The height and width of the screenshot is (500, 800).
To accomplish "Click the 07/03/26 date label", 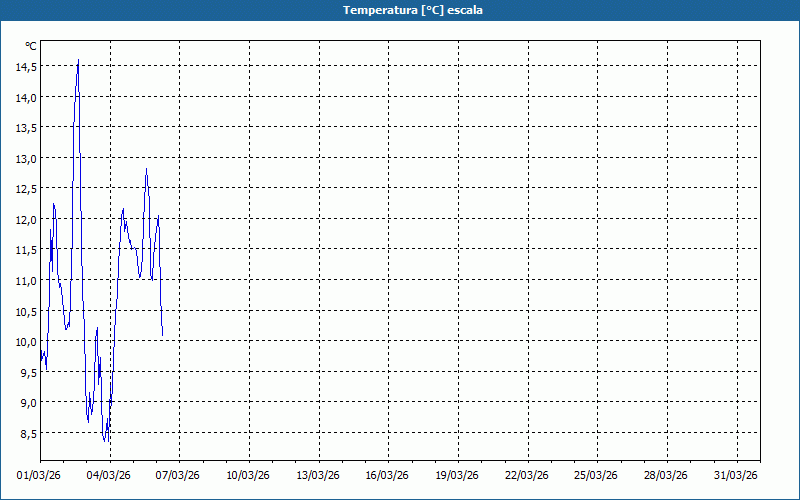I will click(x=178, y=476).
